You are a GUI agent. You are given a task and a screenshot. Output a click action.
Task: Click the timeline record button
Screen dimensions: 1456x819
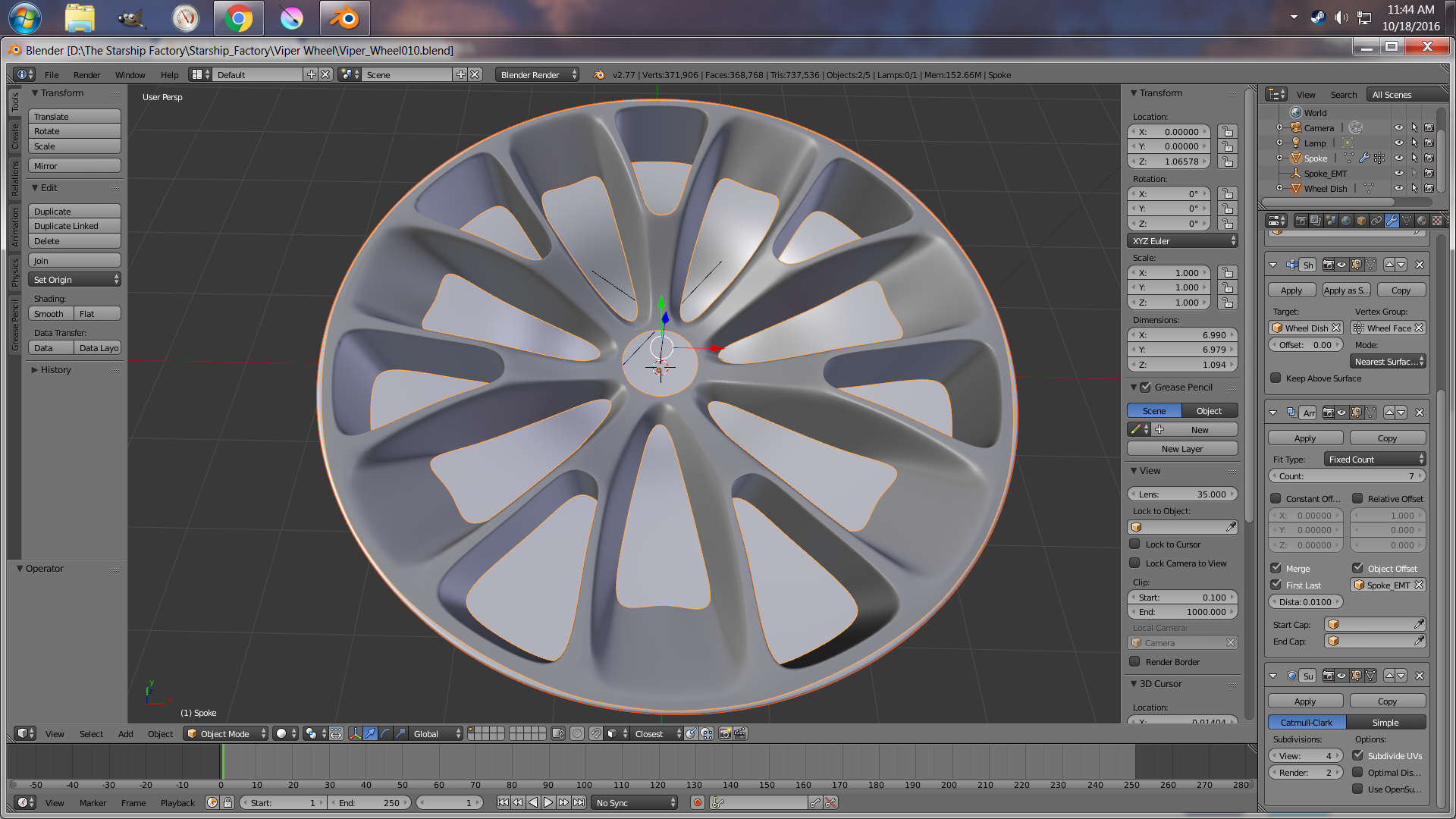tap(698, 802)
